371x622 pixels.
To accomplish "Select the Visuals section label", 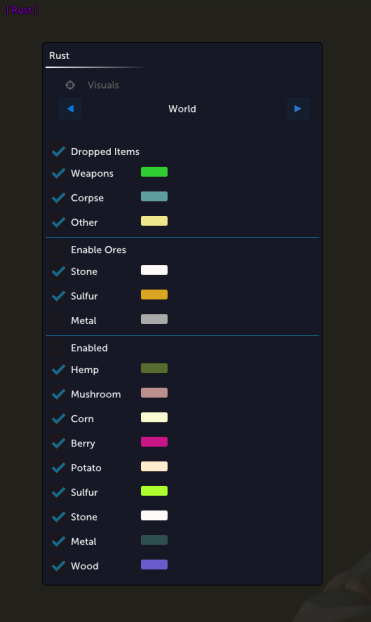I will click(x=103, y=85).
